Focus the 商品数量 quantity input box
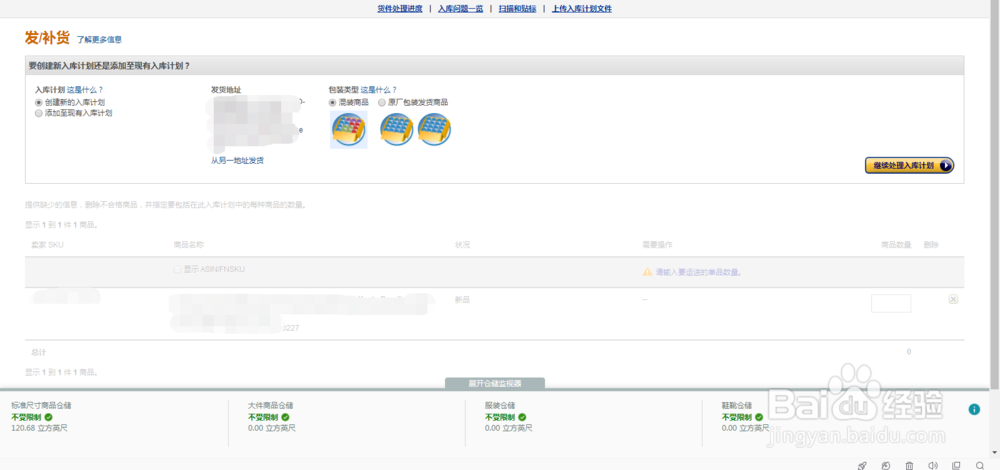 coord(891,304)
